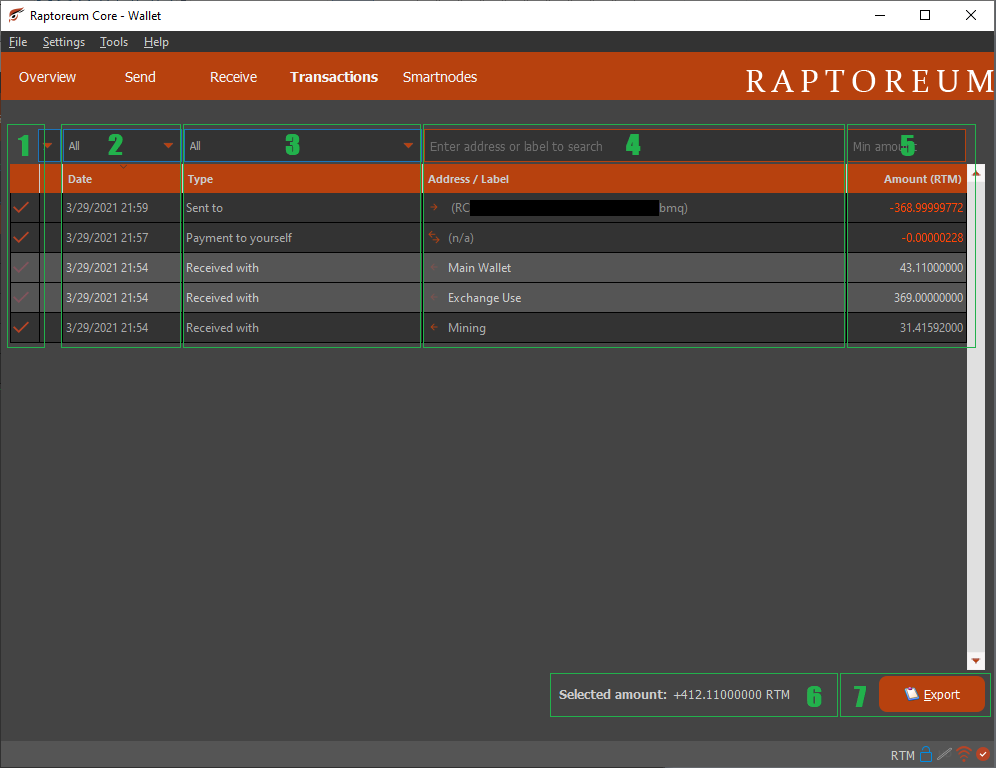The width and height of the screenshot is (996, 768).
Task: Open the network connection signal icon
Action: click(x=963, y=755)
